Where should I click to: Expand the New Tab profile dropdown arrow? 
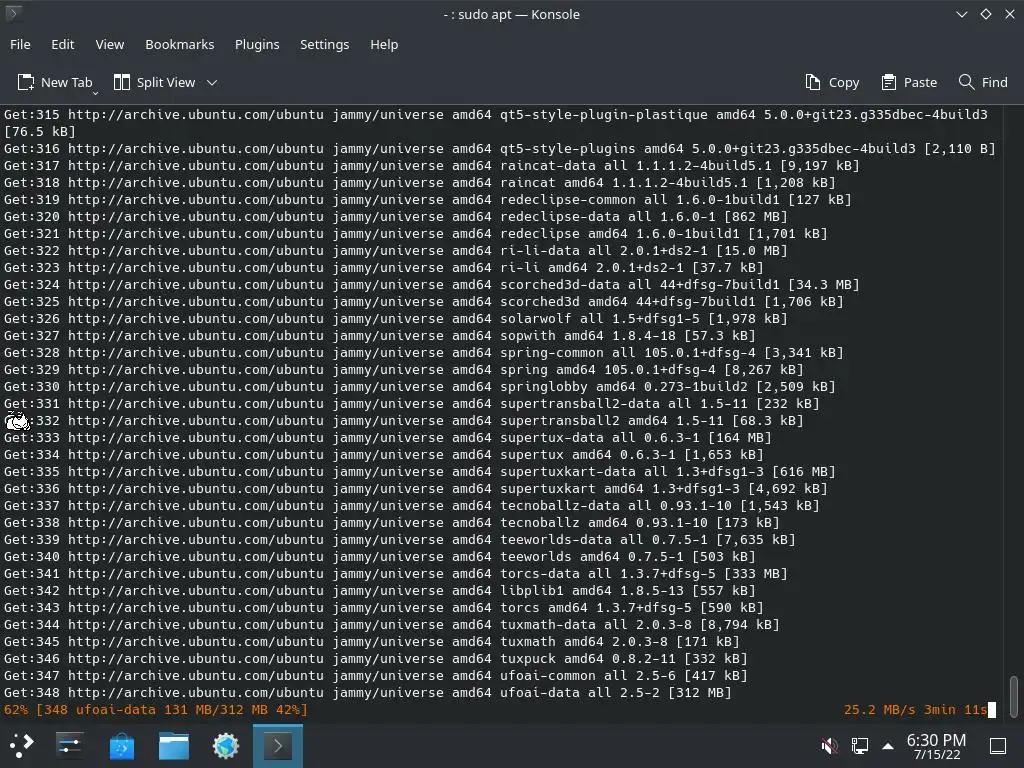coord(95,93)
